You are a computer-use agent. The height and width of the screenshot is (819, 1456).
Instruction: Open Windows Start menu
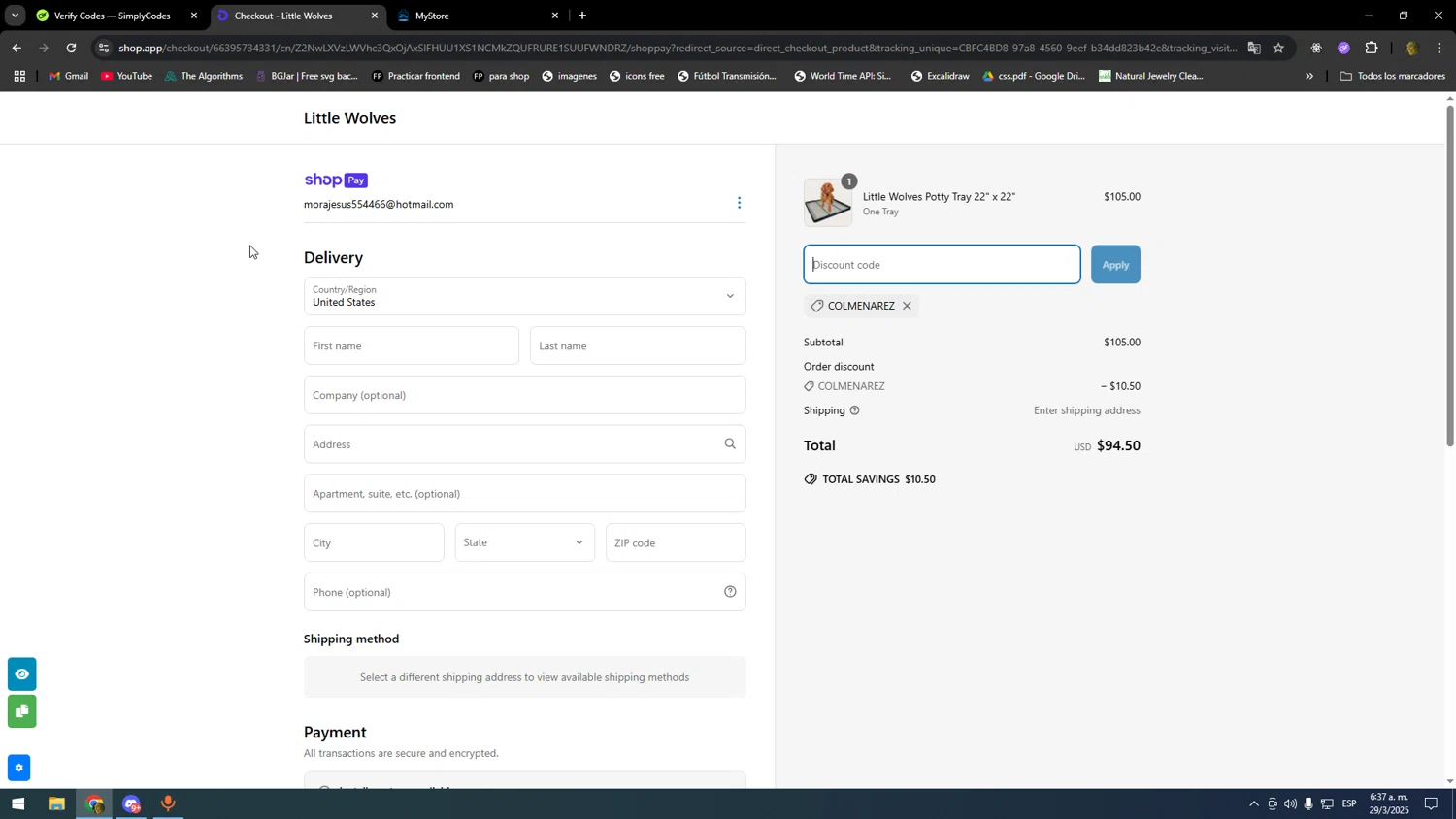[17, 804]
